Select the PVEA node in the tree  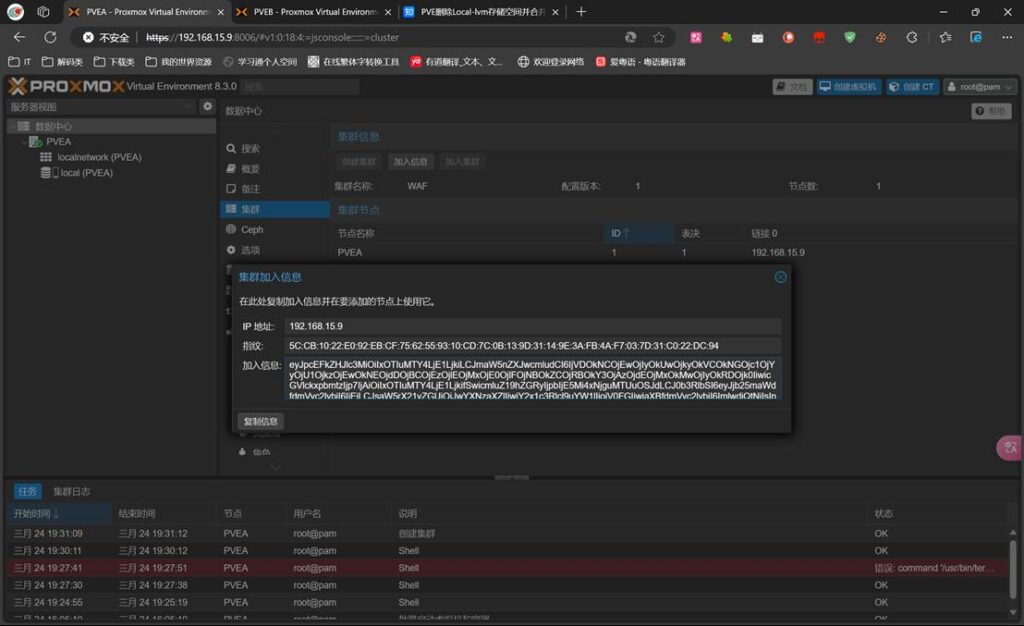click(58, 142)
